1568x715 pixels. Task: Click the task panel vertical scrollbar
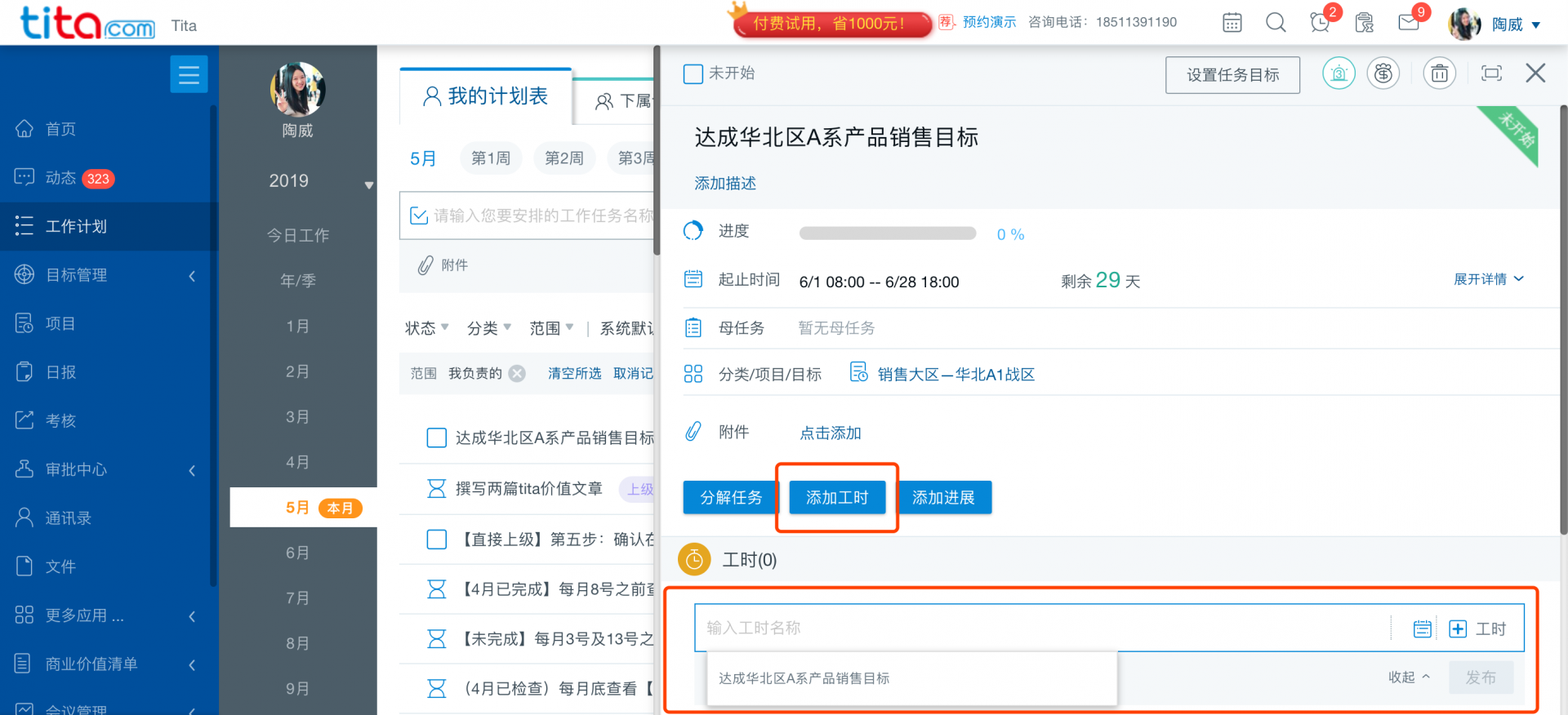1563,318
